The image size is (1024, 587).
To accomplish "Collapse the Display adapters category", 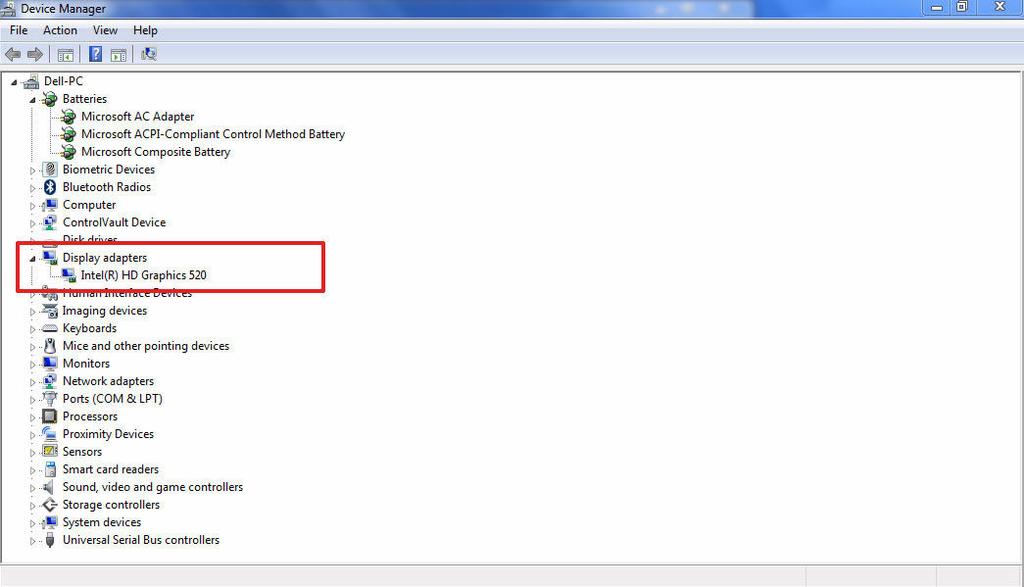I will coord(32,259).
